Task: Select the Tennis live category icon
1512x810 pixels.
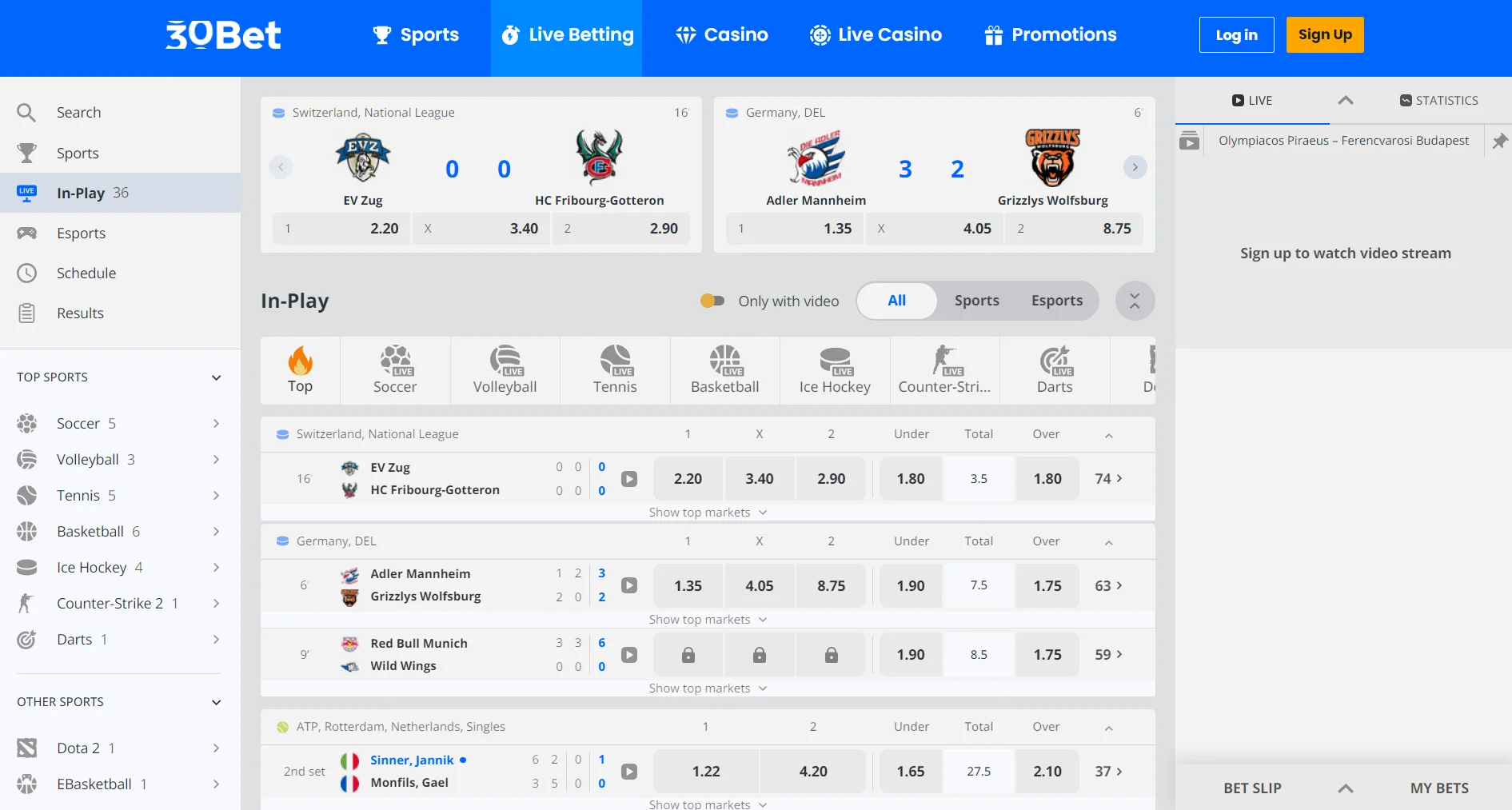Action: pos(615,370)
